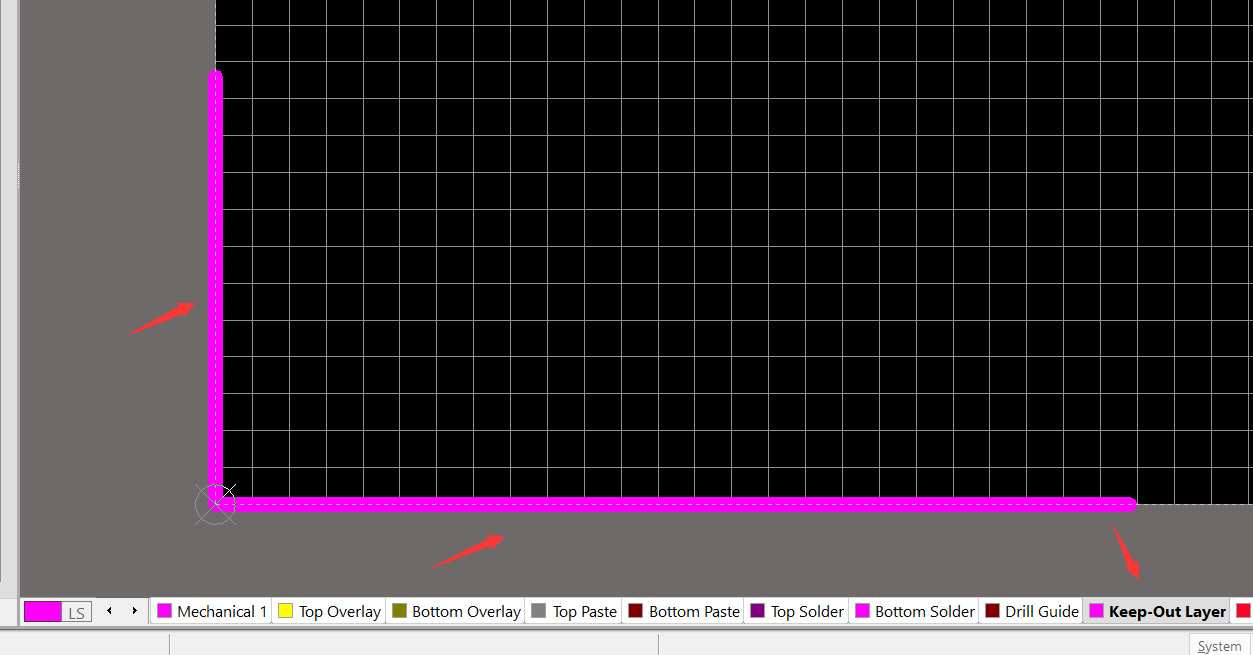The image size is (1253, 655).
Task: Switch to the Top Paste layer
Action: pyautogui.click(x=573, y=611)
